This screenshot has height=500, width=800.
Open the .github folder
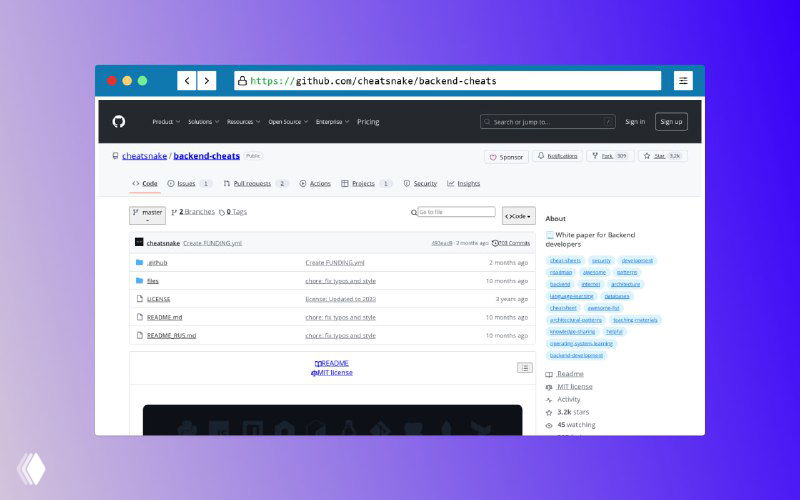point(157,263)
